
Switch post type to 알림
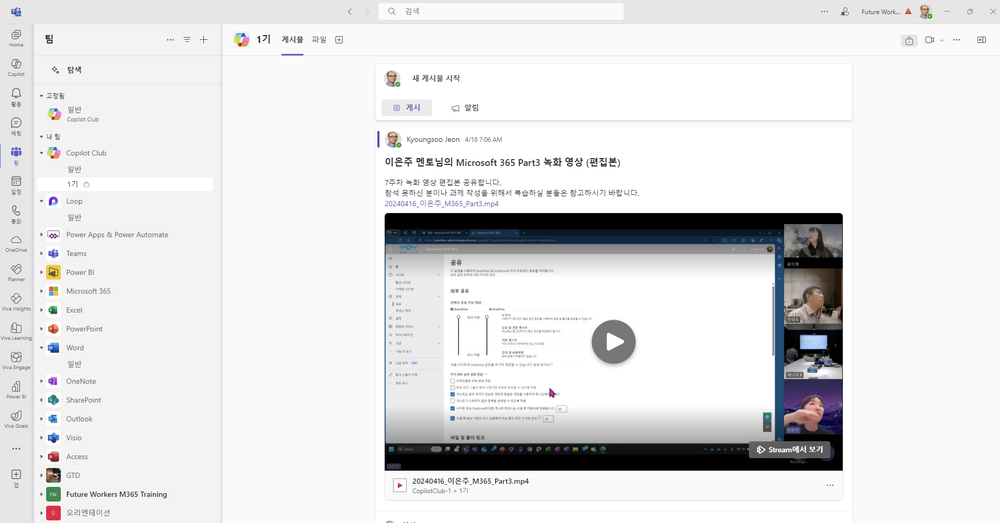465,107
